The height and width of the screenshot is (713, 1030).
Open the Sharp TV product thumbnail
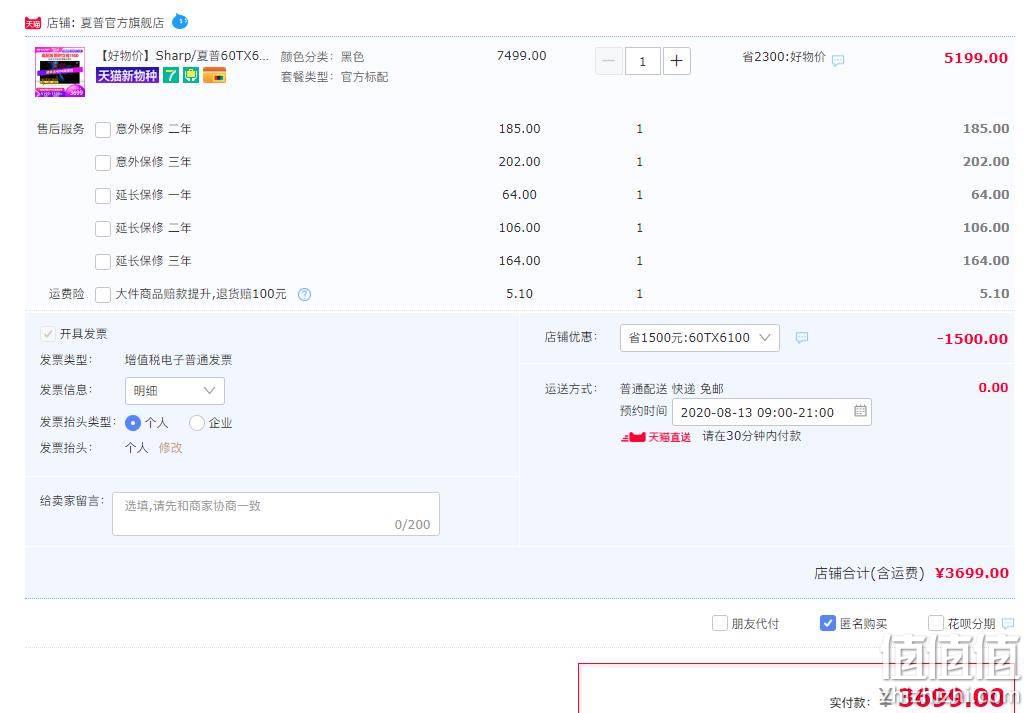tap(60, 72)
